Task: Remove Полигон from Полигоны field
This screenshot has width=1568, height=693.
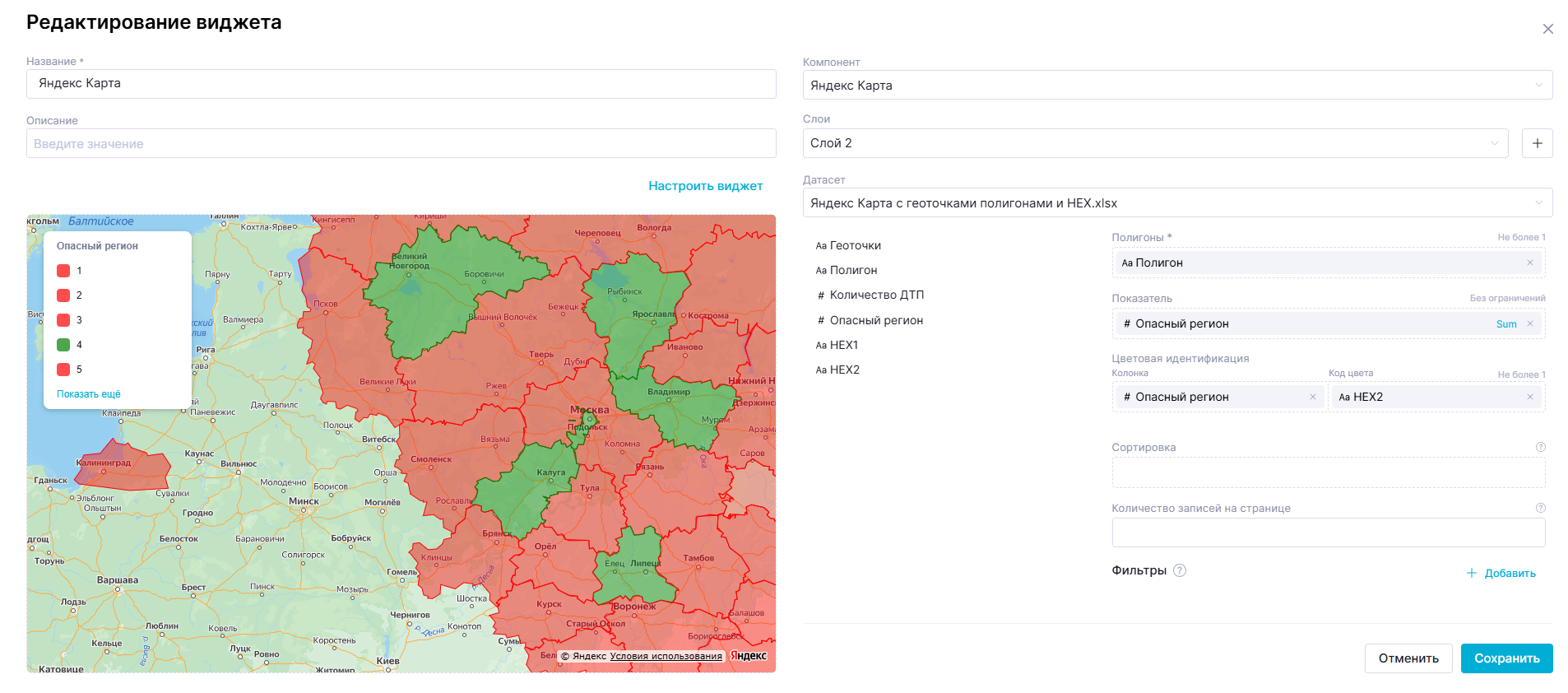Action: click(x=1530, y=263)
